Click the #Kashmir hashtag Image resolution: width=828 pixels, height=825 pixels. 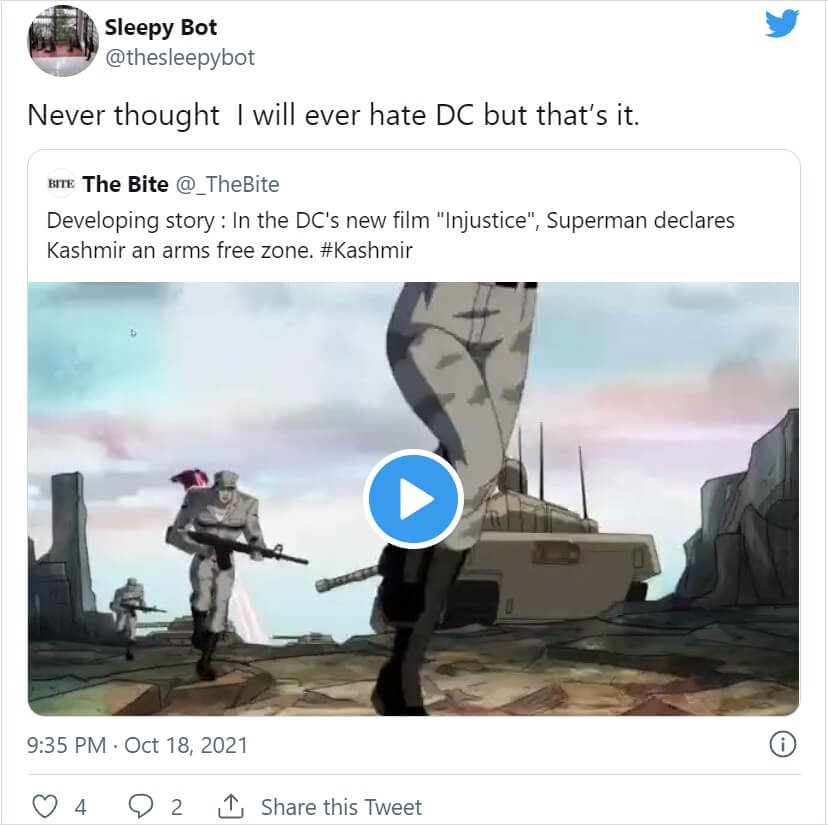click(365, 249)
